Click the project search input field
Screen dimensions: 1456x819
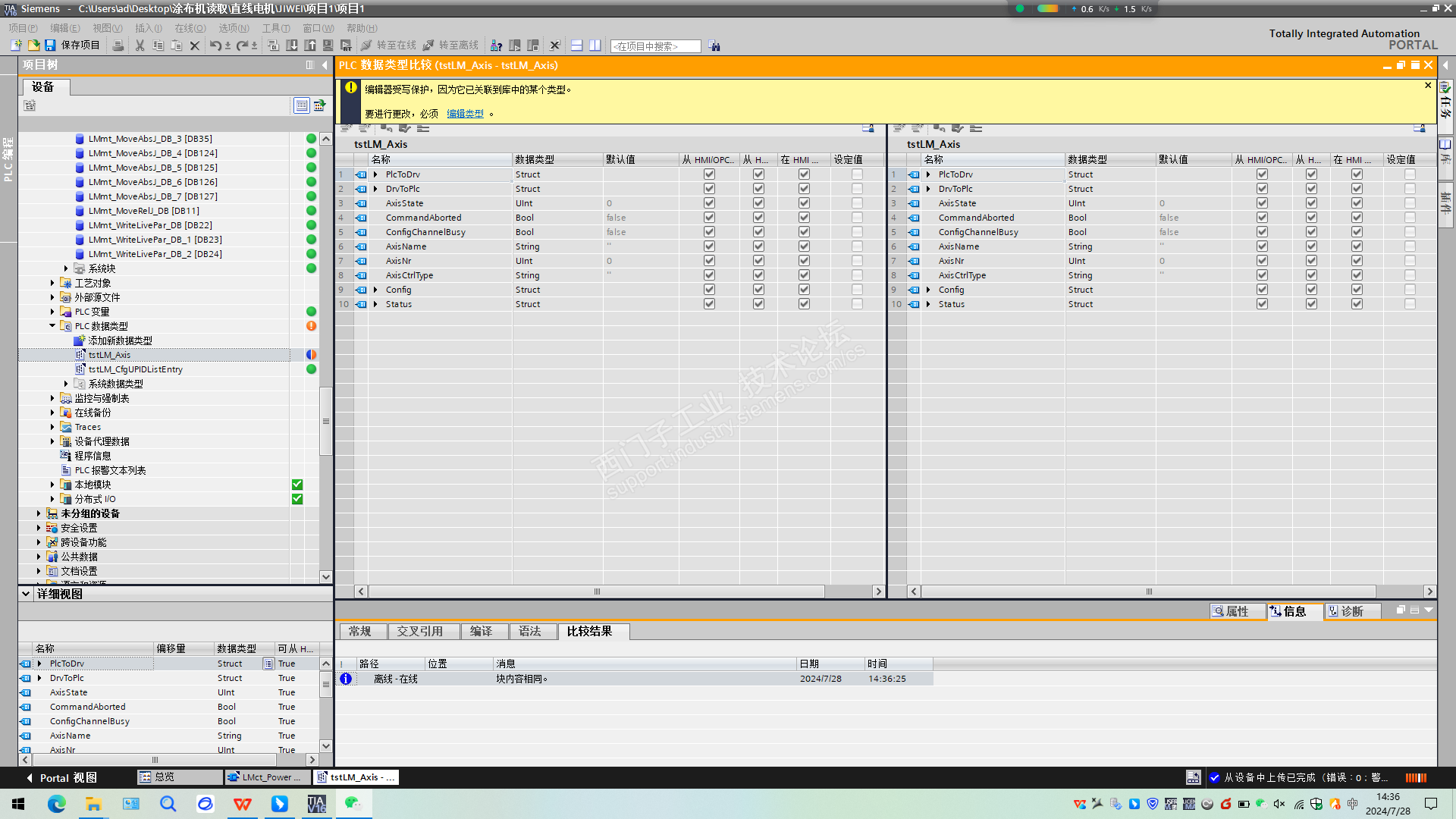655,46
